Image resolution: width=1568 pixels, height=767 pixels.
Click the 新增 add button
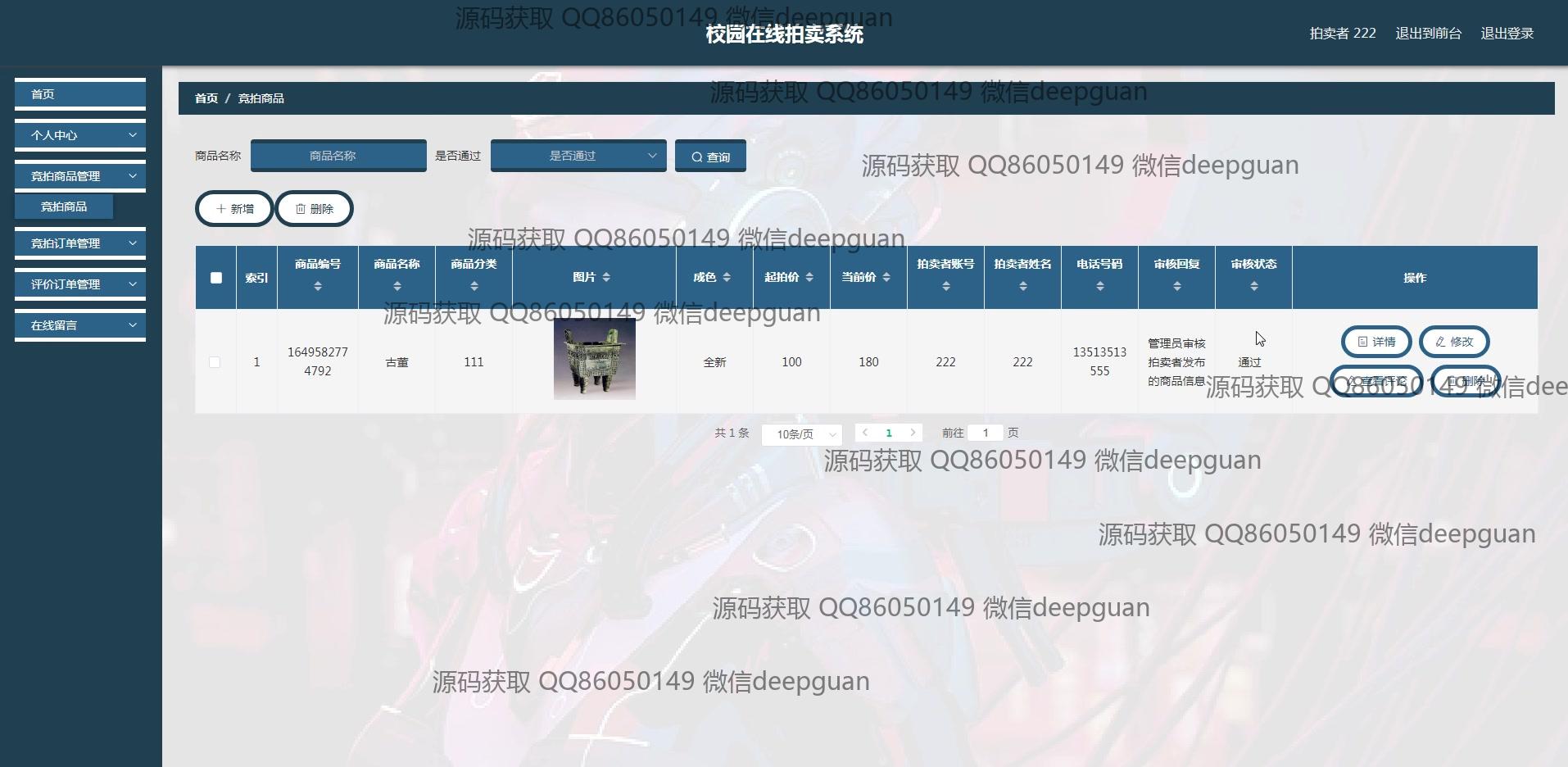[234, 209]
